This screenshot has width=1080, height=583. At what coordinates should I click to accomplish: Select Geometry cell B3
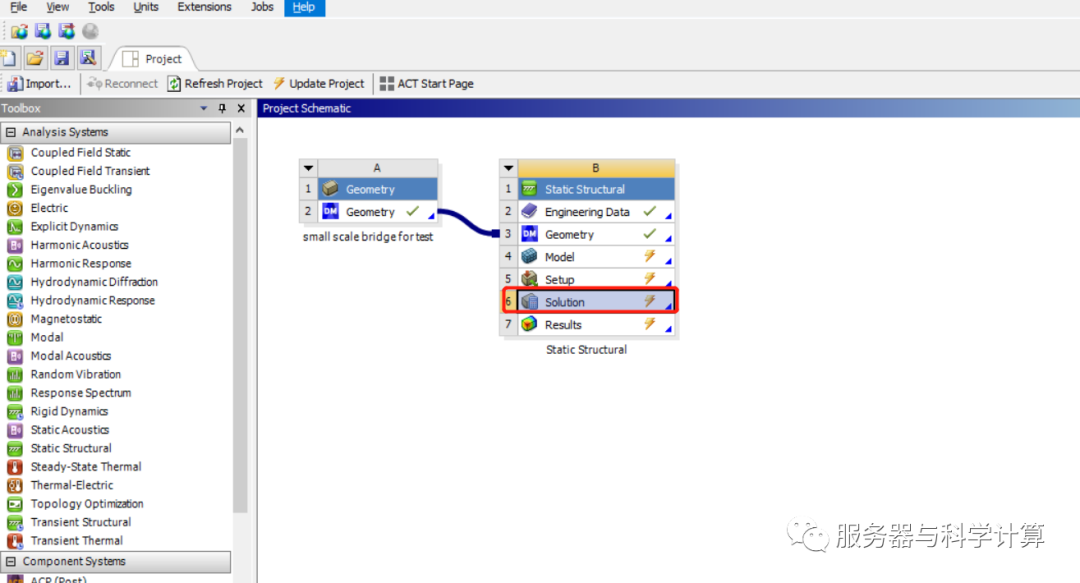(x=596, y=235)
